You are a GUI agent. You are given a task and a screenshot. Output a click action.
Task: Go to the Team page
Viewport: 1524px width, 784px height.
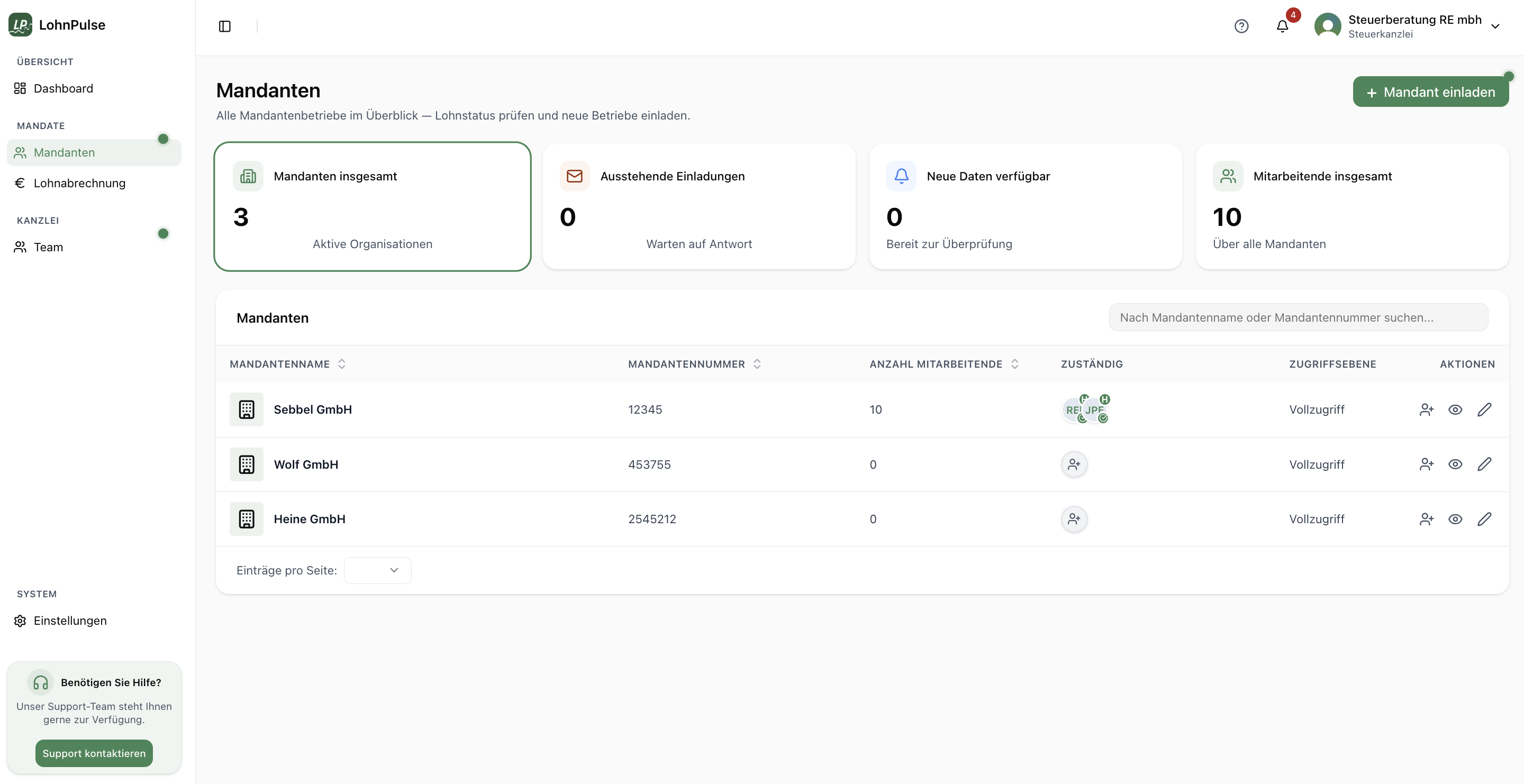(48, 247)
